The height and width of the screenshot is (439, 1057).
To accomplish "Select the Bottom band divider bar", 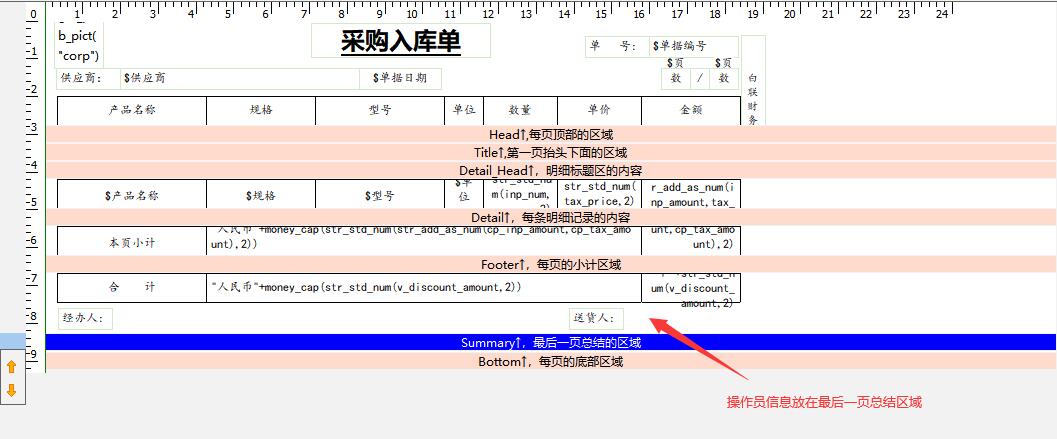I will pos(550,361).
